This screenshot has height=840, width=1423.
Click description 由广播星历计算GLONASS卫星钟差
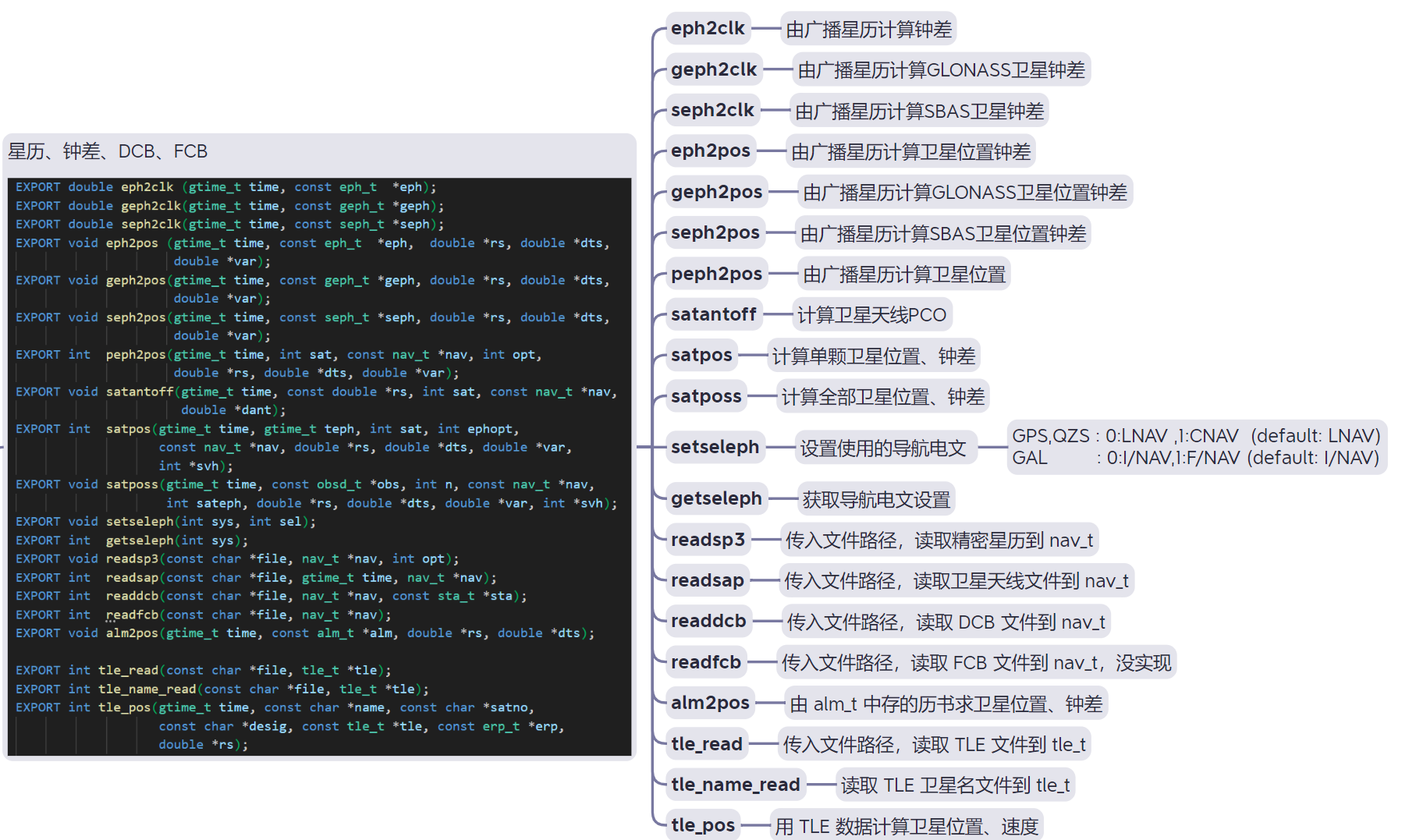click(x=941, y=70)
